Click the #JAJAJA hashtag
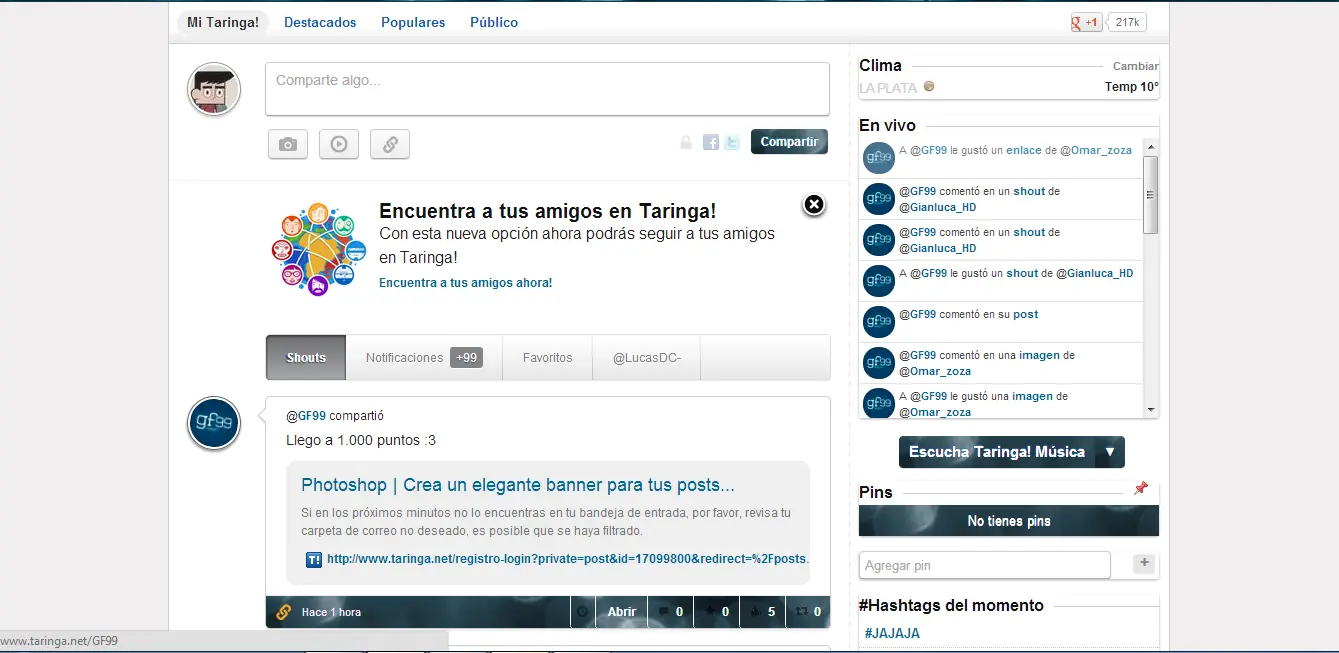The width and height of the screenshot is (1339, 653). pos(892,633)
